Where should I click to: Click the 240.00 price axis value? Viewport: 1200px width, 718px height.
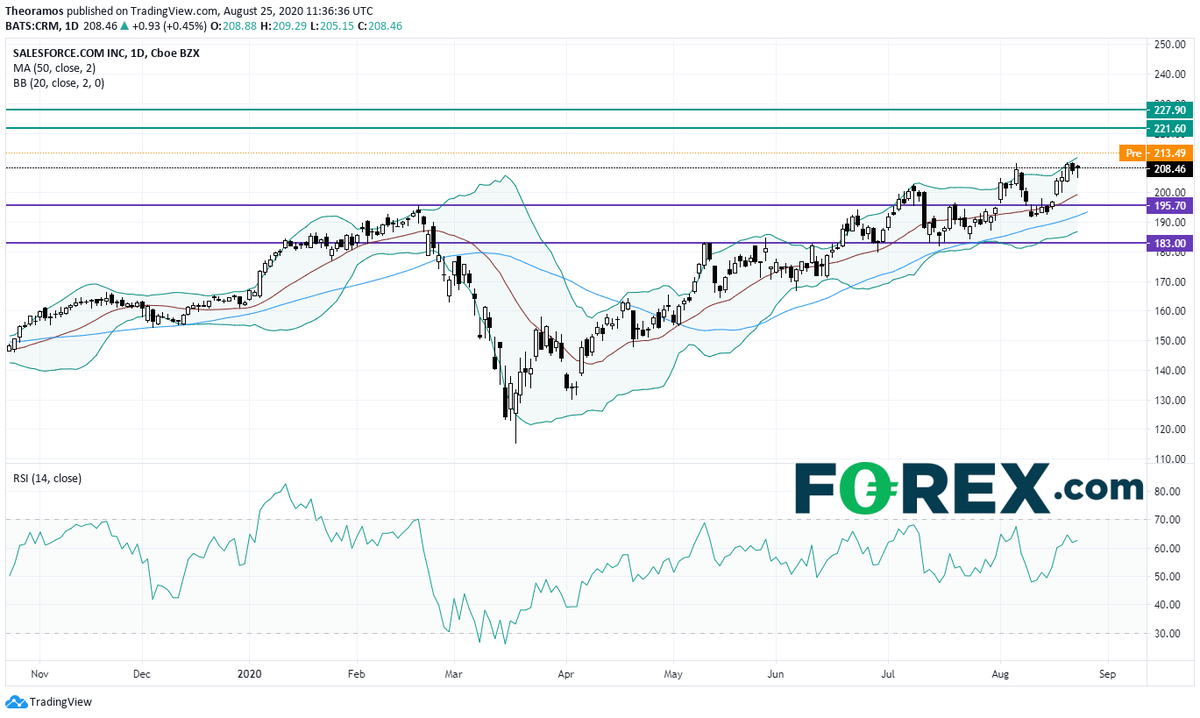click(x=1168, y=74)
